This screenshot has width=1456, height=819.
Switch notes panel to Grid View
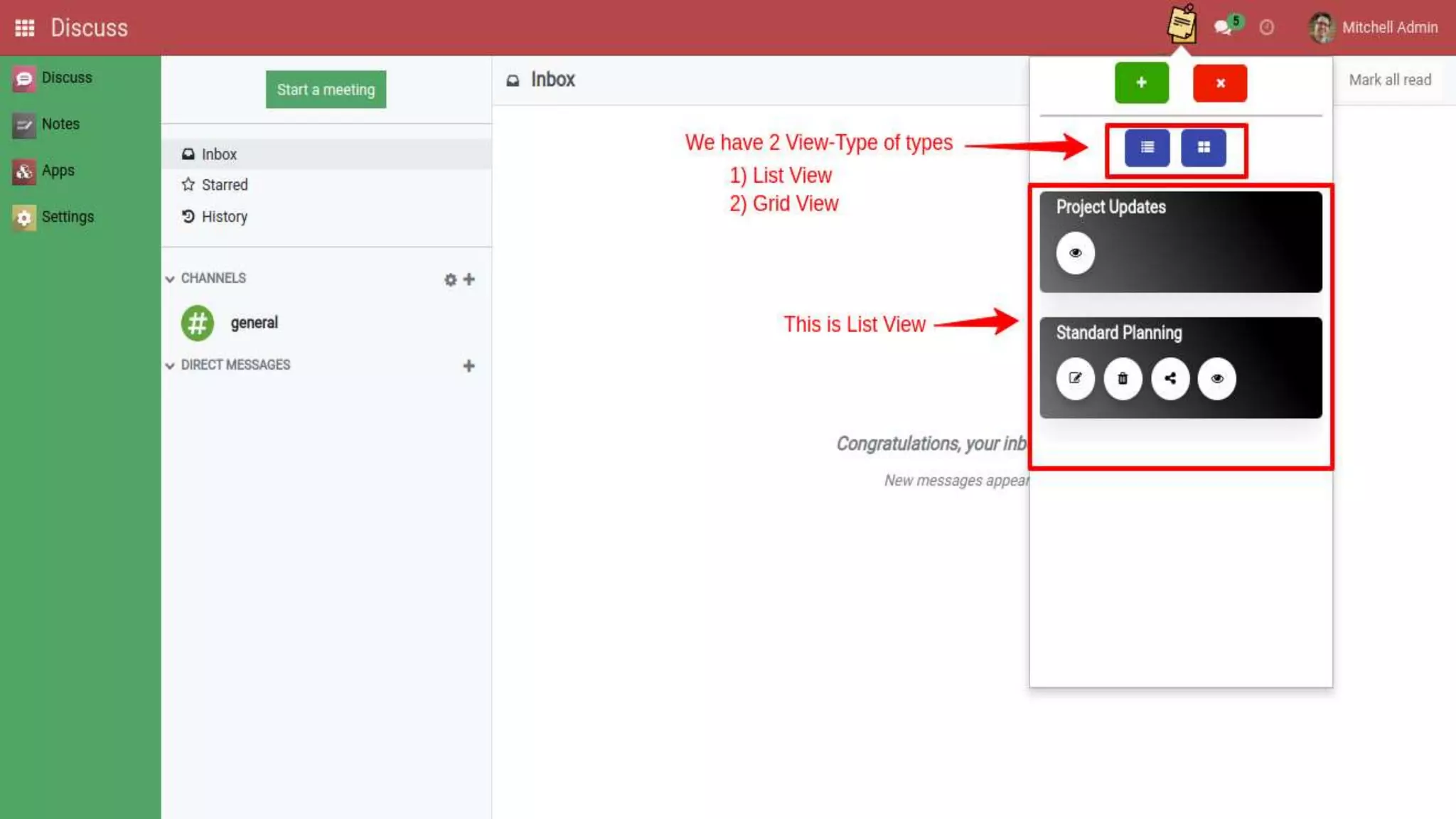point(1203,147)
